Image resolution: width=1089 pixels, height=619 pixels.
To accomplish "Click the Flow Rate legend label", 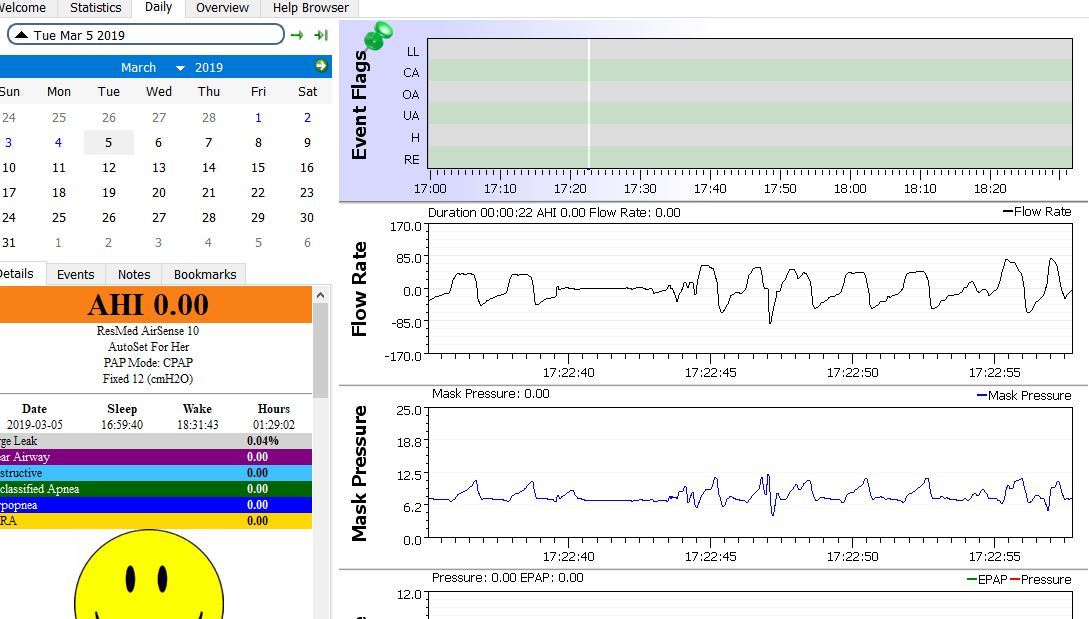I will [x=1037, y=211].
